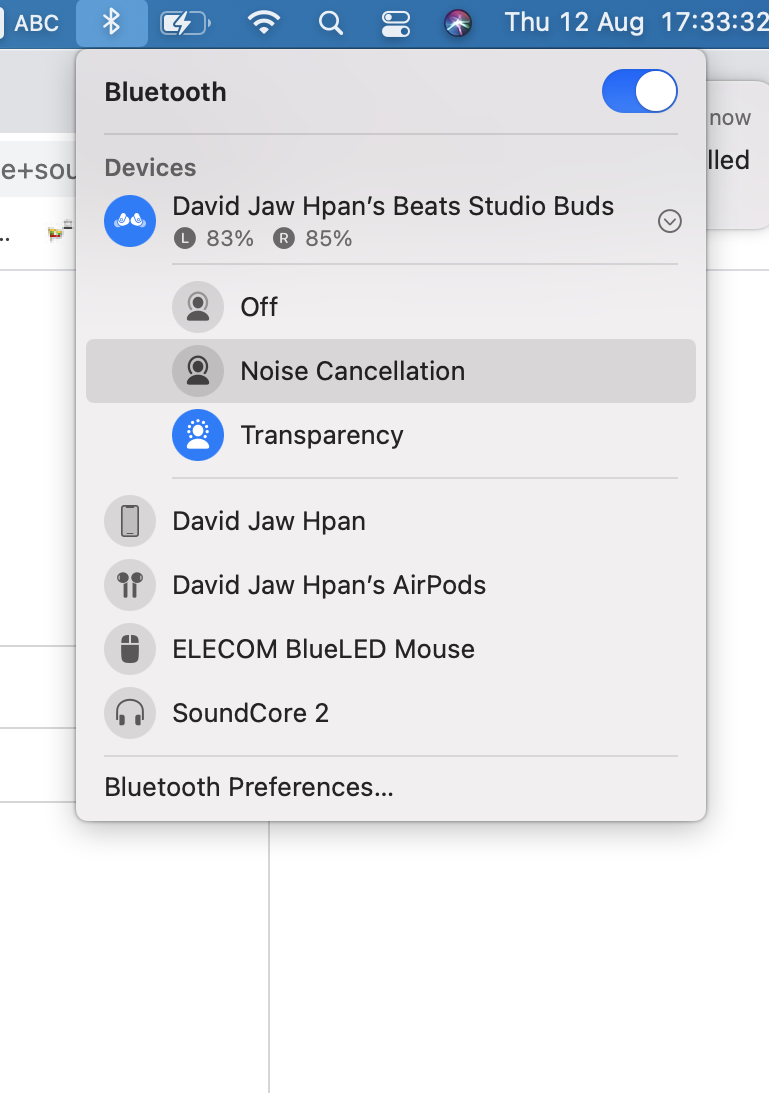769x1093 pixels.
Task: Turn off the Bluetooth switch
Action: (x=640, y=92)
